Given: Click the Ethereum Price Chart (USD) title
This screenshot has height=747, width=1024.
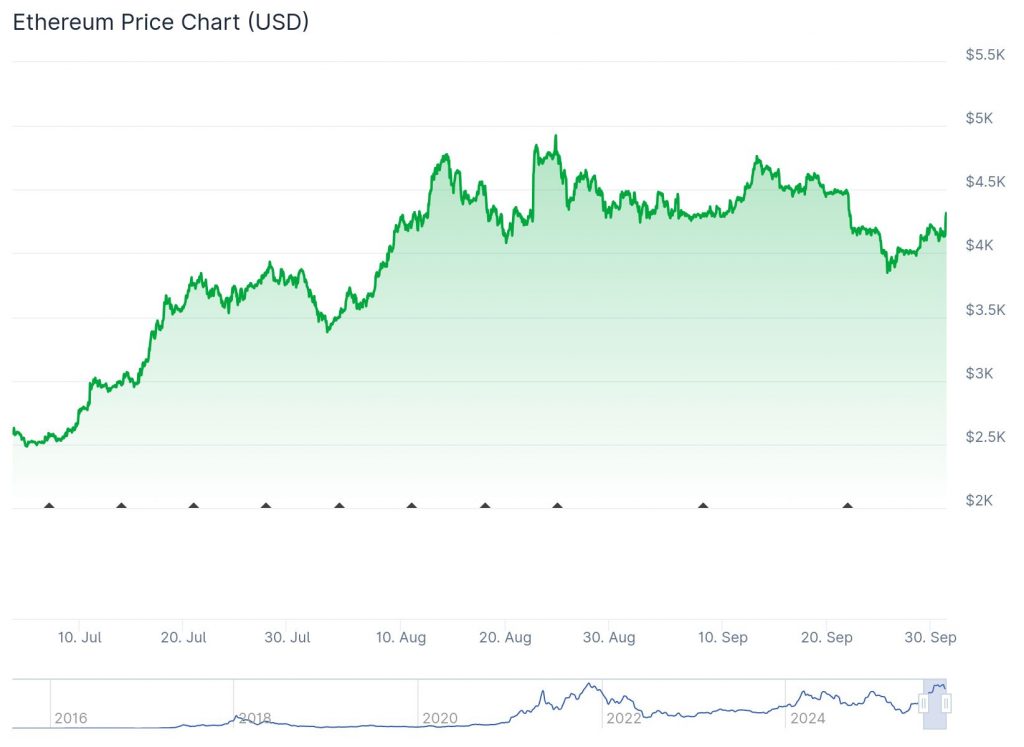Looking at the screenshot, I should [x=160, y=22].
